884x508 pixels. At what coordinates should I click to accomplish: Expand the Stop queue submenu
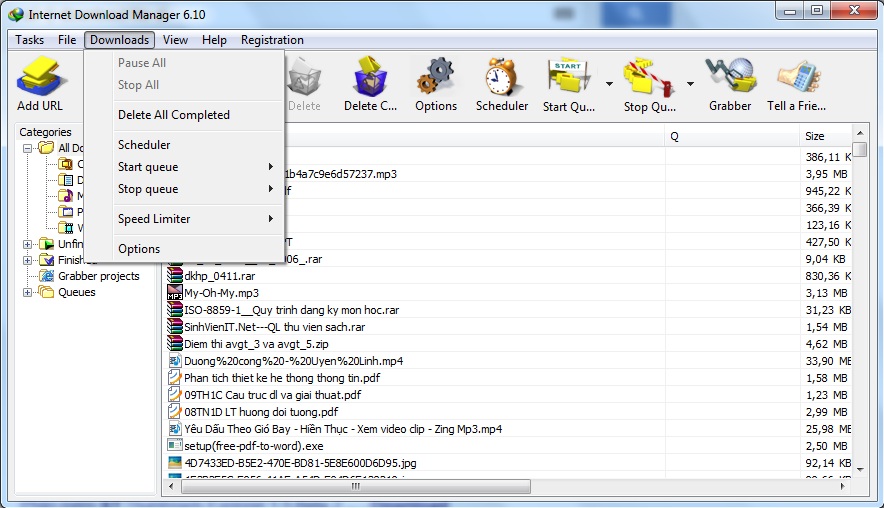click(198, 189)
